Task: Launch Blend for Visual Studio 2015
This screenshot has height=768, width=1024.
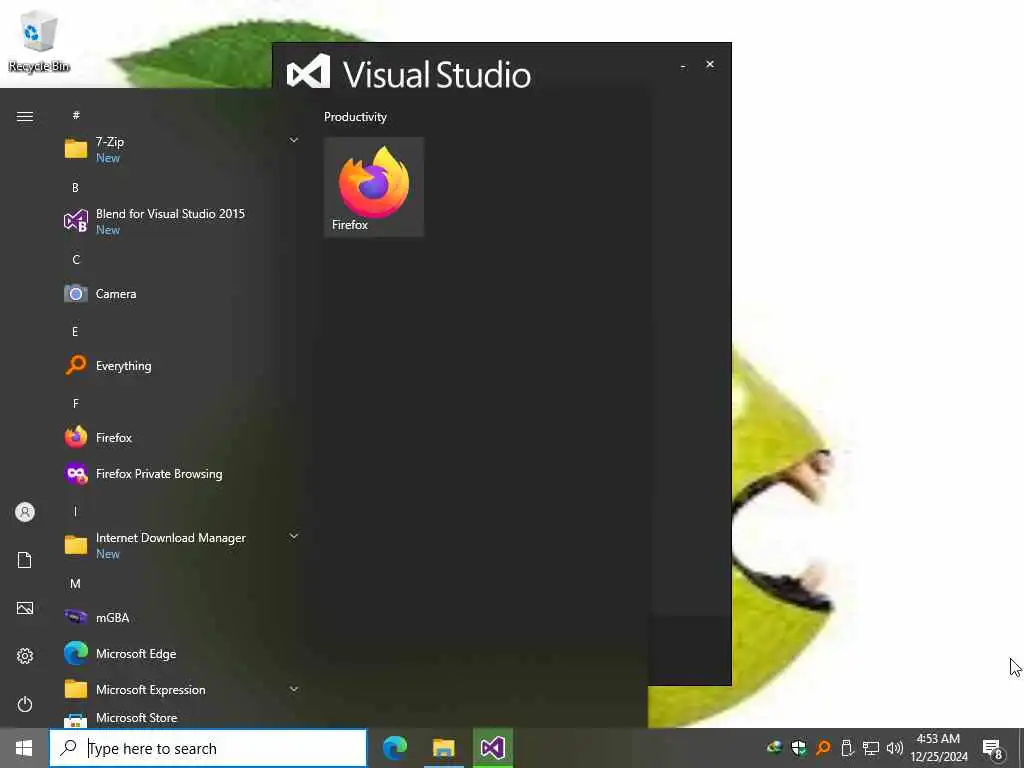Action: pyautogui.click(x=181, y=221)
